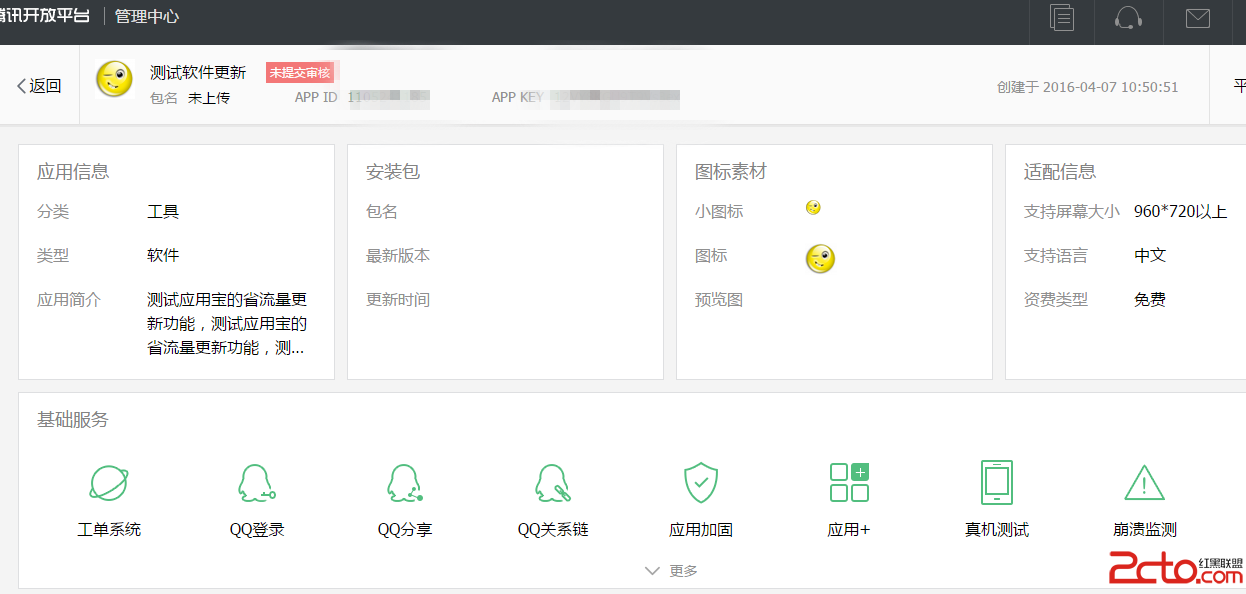Open the QQ关系链 service icon
The width and height of the screenshot is (1246, 594).
553,483
